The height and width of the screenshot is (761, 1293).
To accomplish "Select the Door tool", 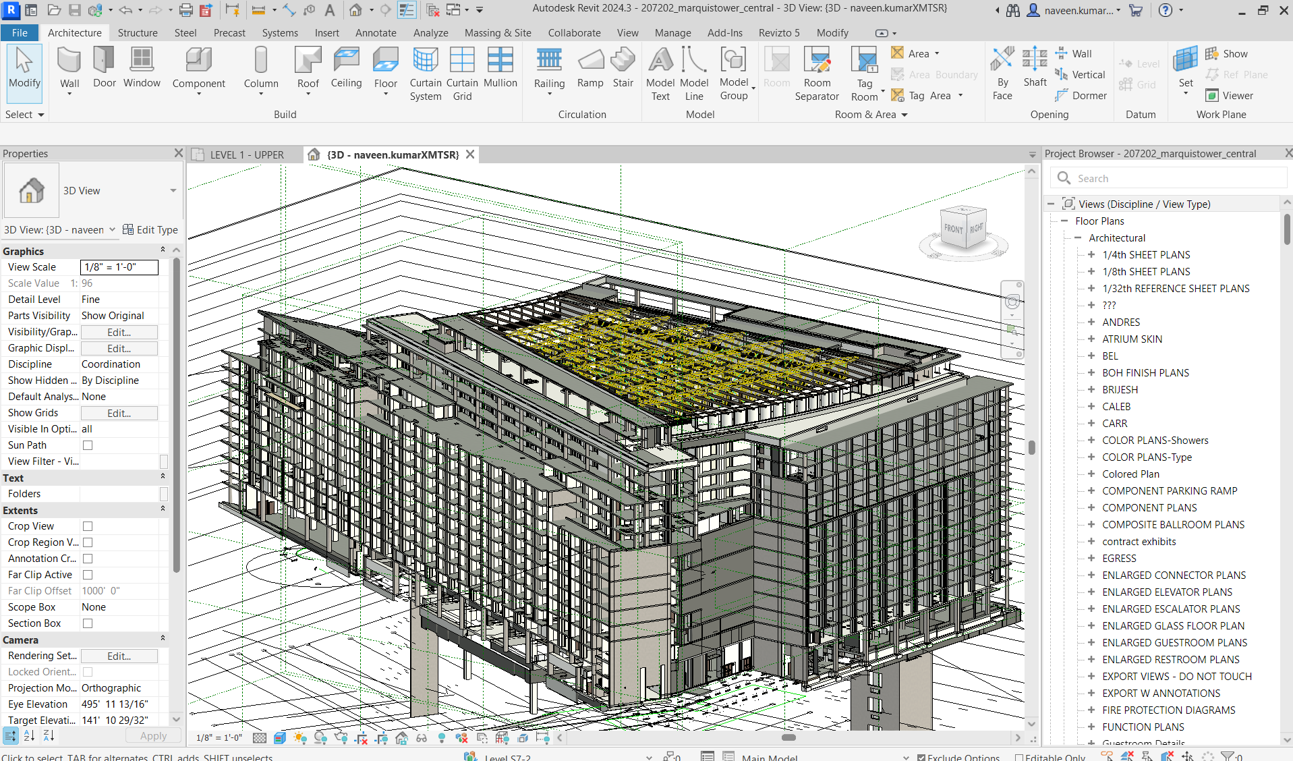I will pos(104,69).
